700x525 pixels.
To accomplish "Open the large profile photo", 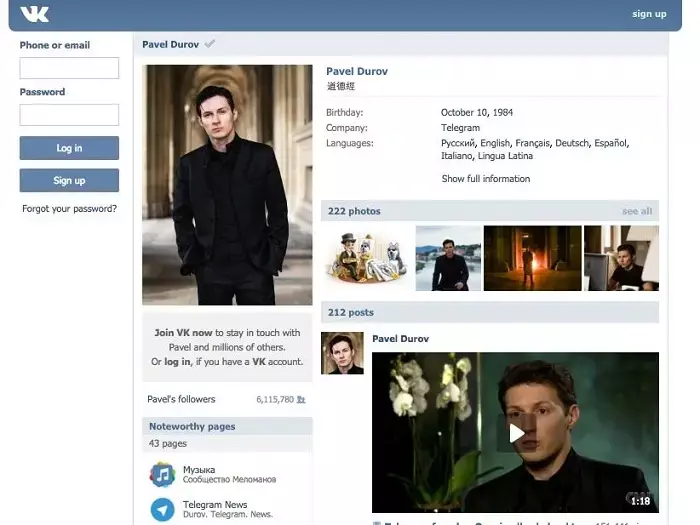I will pos(227,185).
